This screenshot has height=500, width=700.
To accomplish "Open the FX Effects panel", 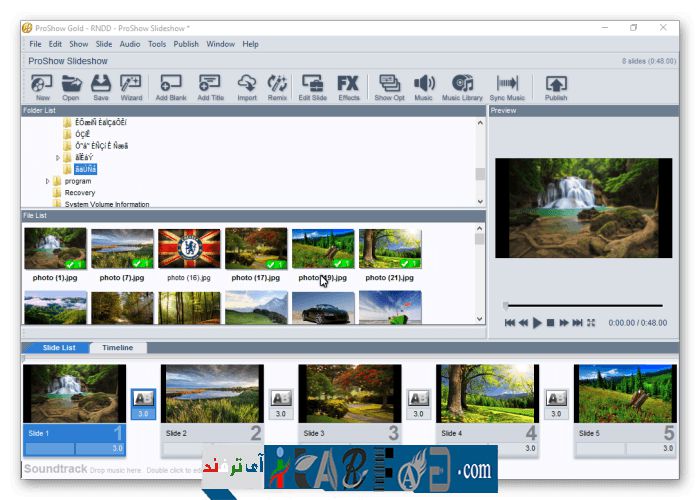I will pos(348,86).
